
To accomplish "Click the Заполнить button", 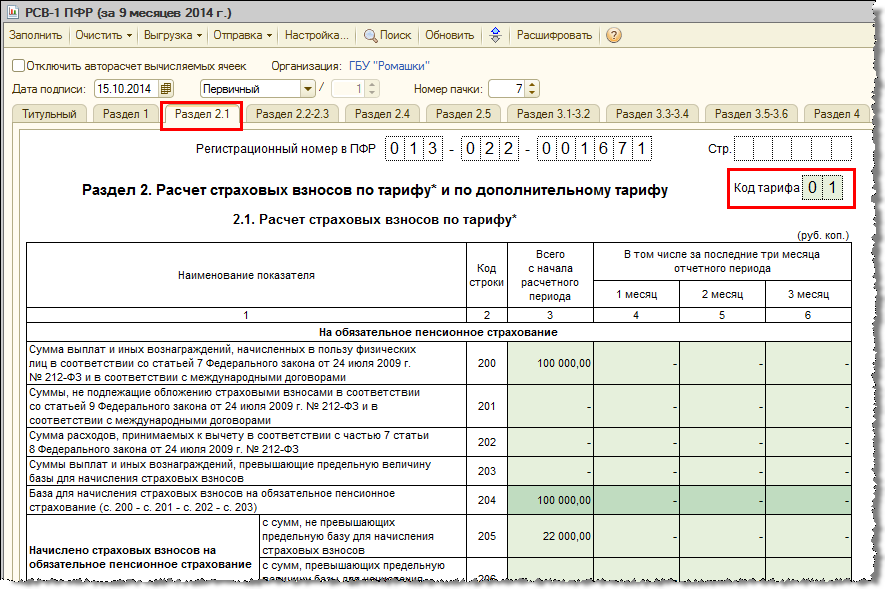I will 36,35.
